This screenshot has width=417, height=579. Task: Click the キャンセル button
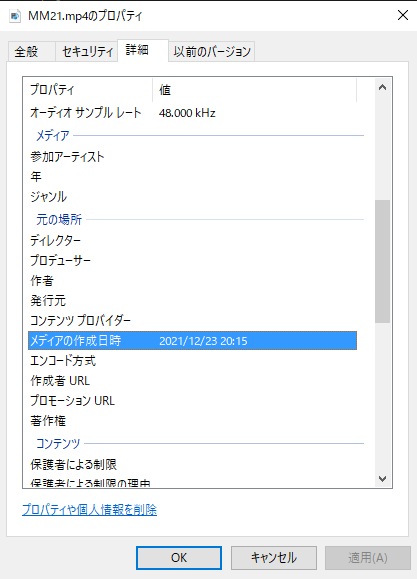click(x=274, y=558)
